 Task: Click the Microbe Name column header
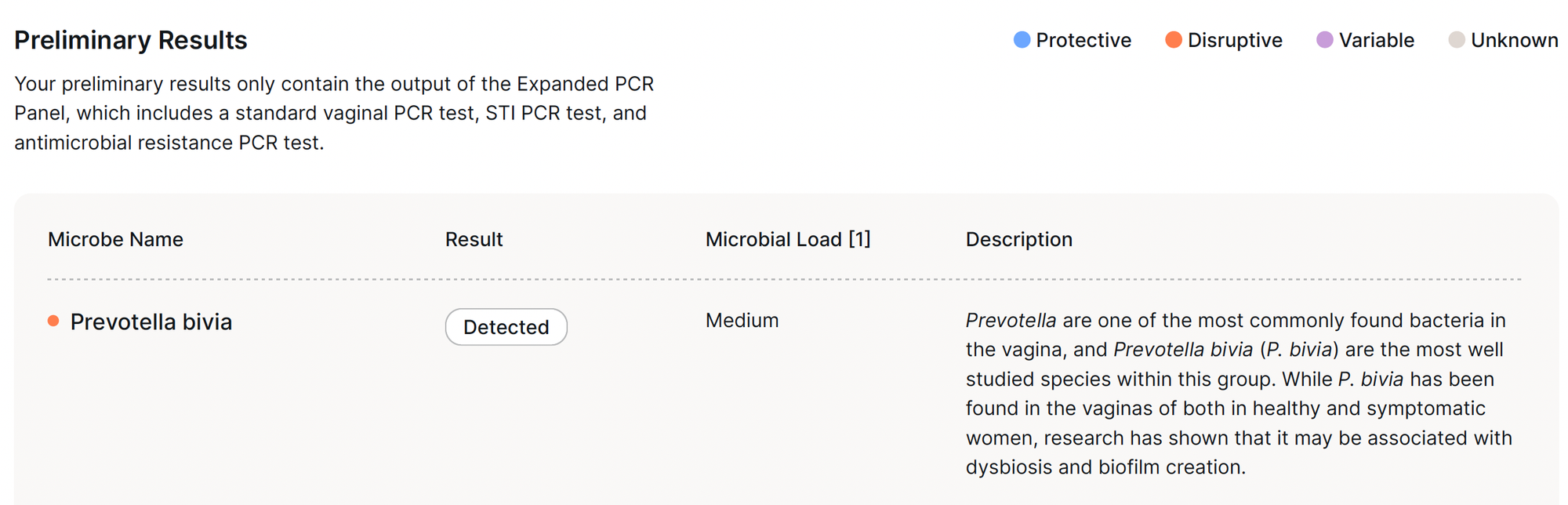pos(115,239)
